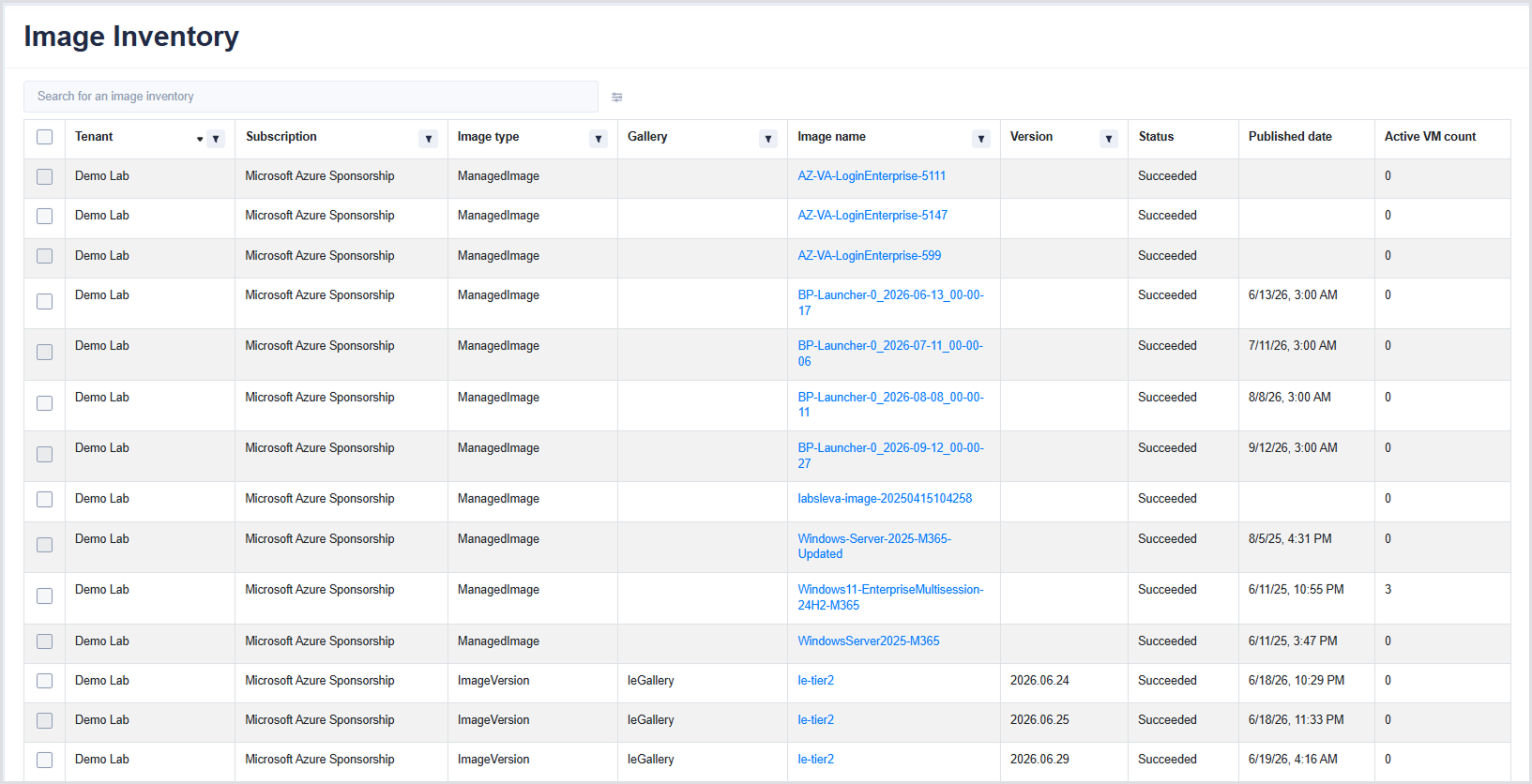Open the Tenant column filter icon
Image resolution: width=1532 pixels, height=784 pixels.
point(216,139)
